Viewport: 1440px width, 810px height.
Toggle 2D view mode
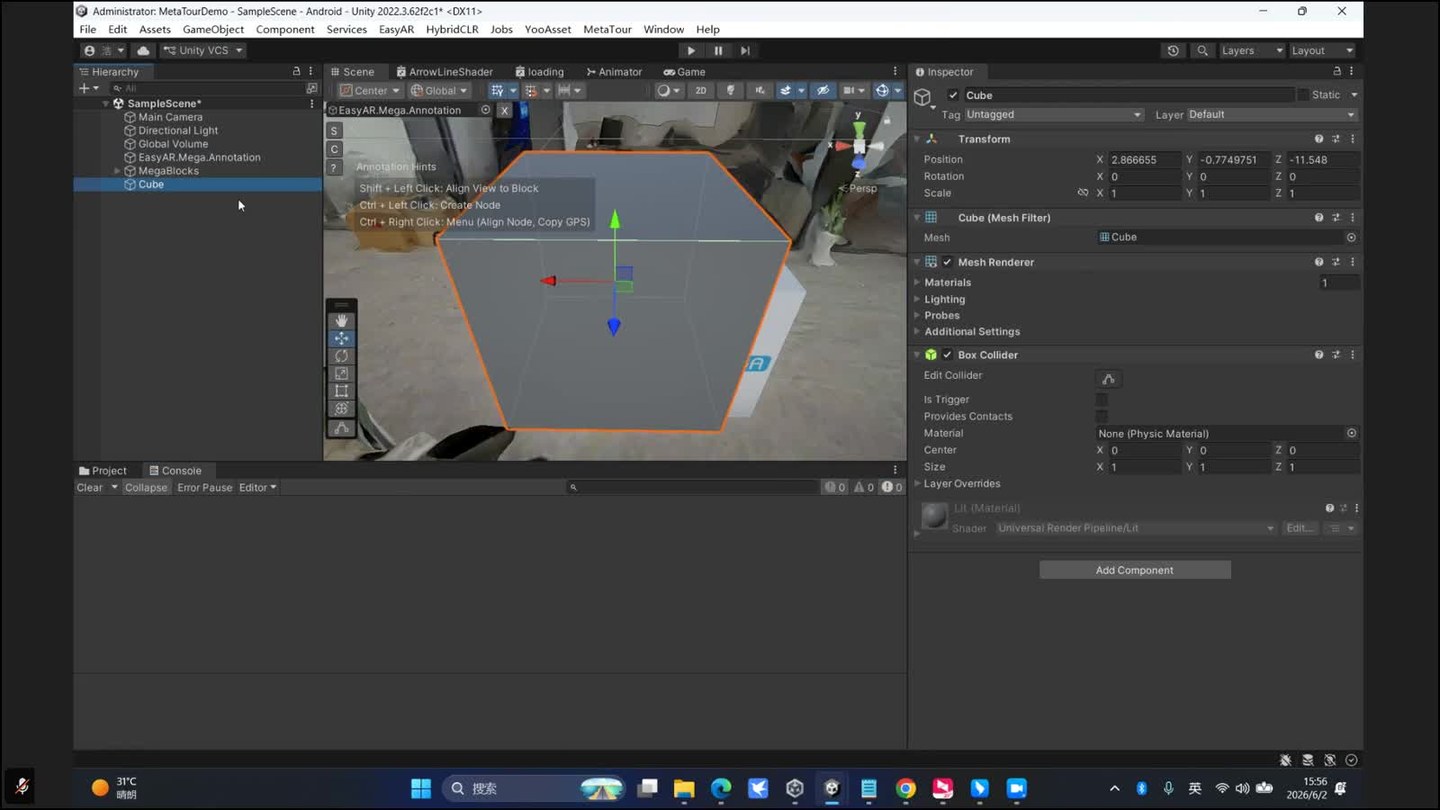[x=701, y=90]
